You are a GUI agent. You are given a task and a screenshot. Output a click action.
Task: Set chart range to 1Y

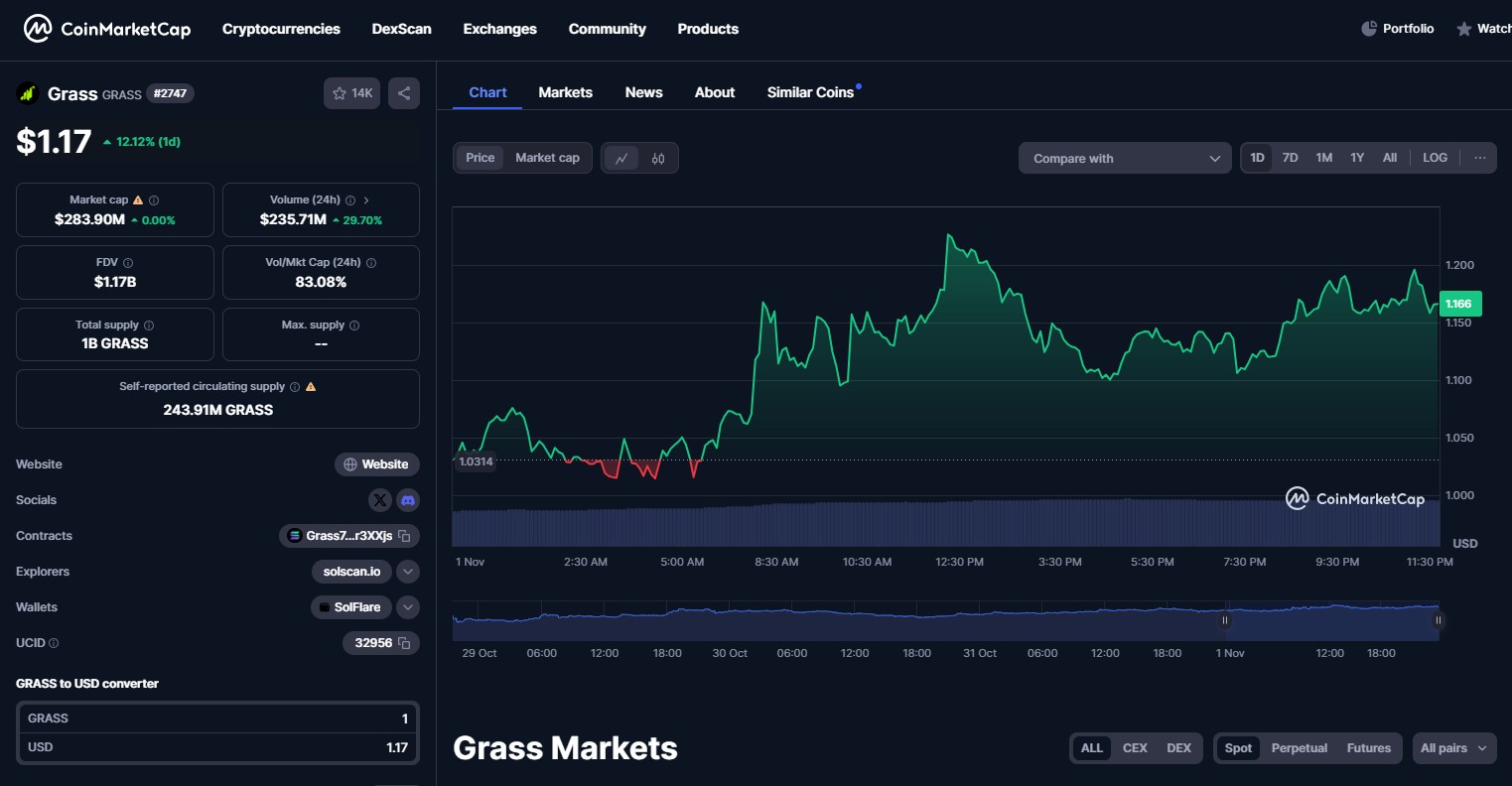[1357, 158]
